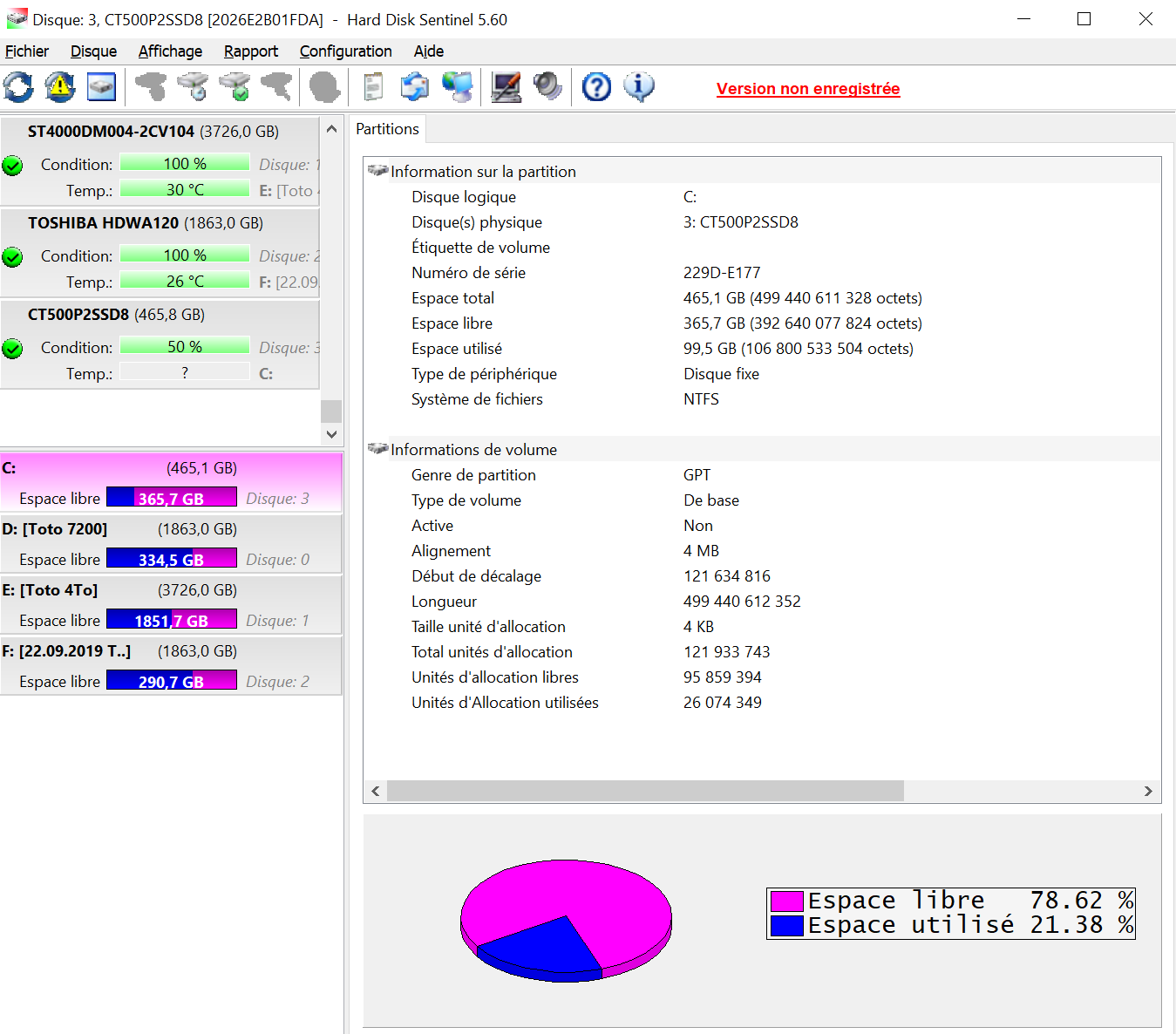Click the send report by email icon
Screen dimensions: 1176x1034
(415, 87)
